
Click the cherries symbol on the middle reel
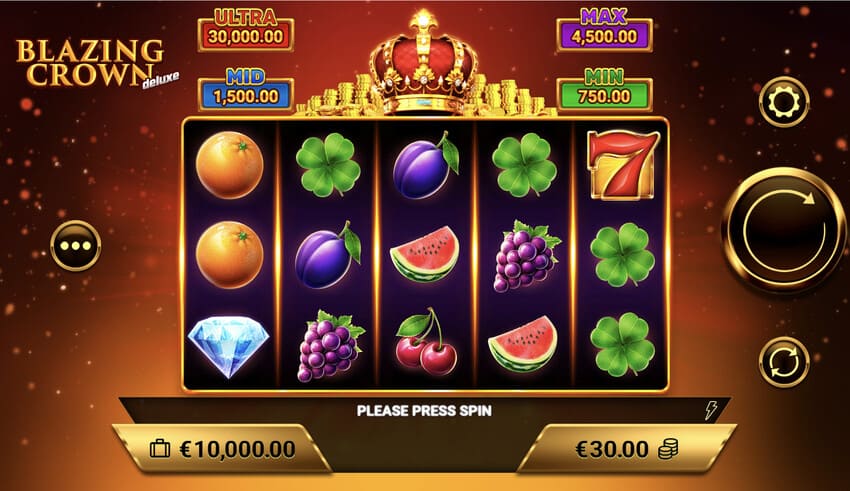coord(427,342)
